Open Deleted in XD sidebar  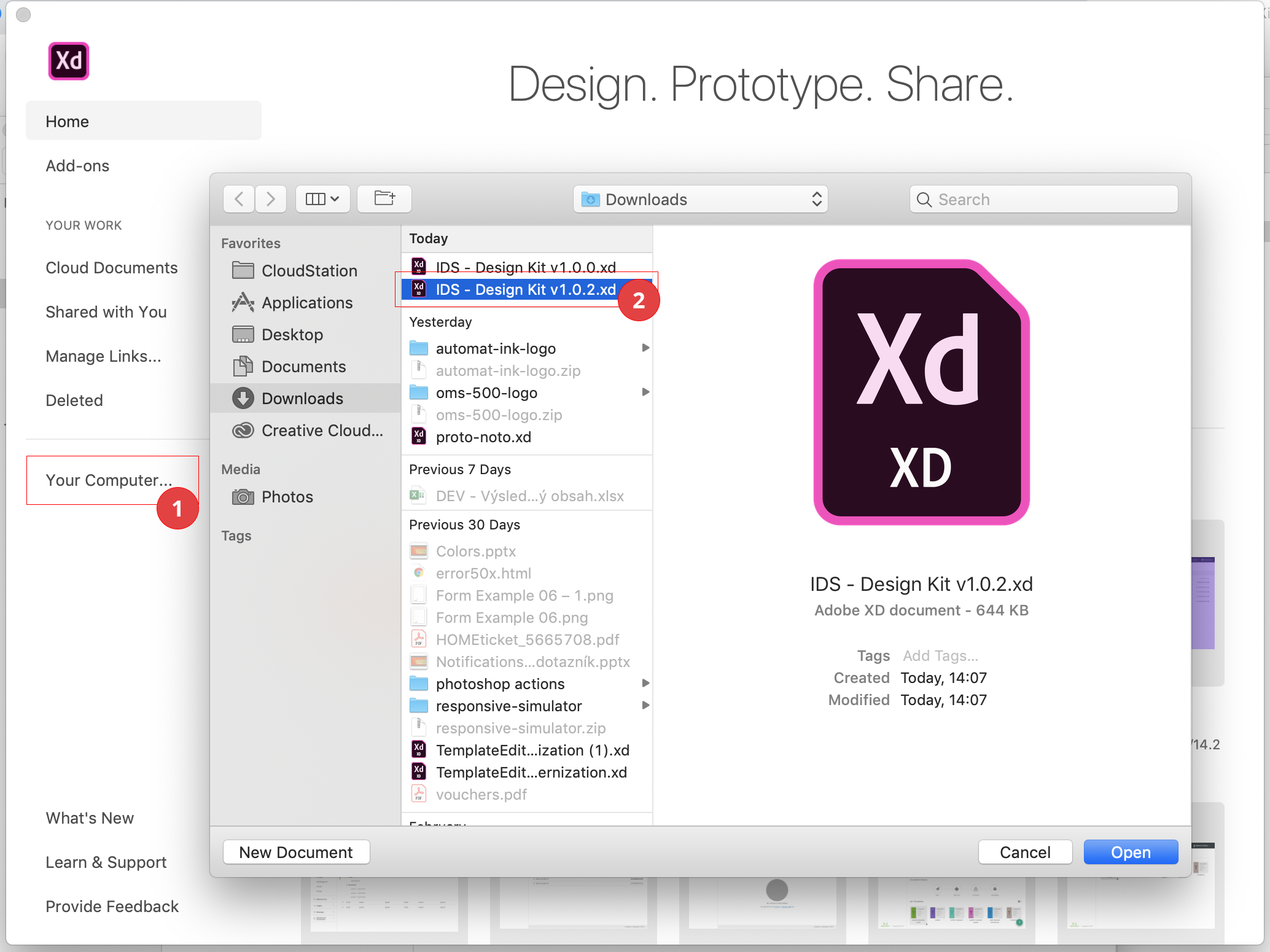(74, 400)
